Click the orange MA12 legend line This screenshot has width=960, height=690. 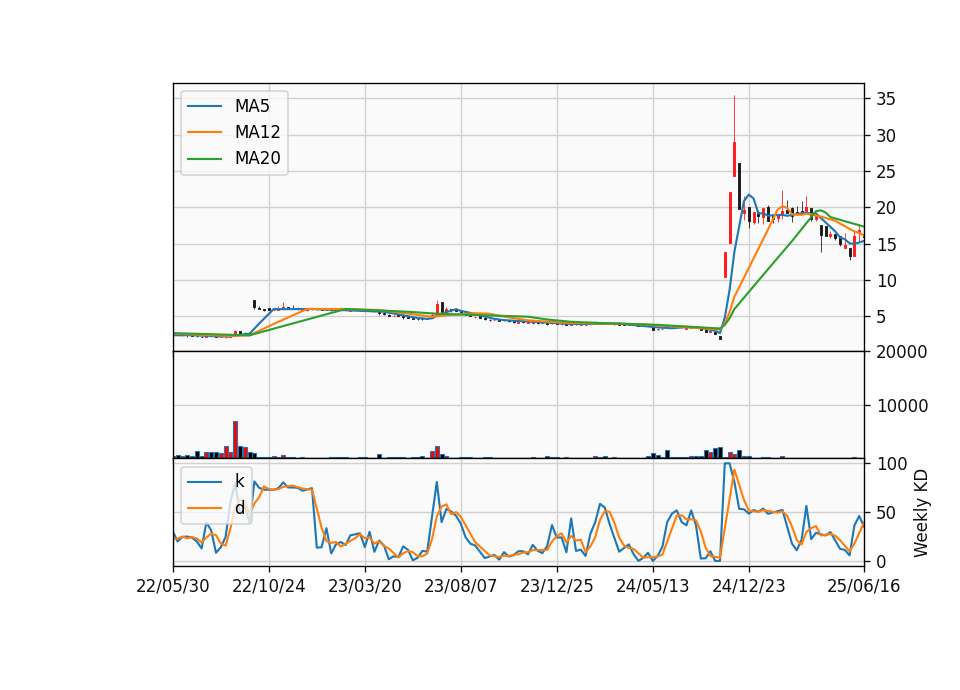204,132
